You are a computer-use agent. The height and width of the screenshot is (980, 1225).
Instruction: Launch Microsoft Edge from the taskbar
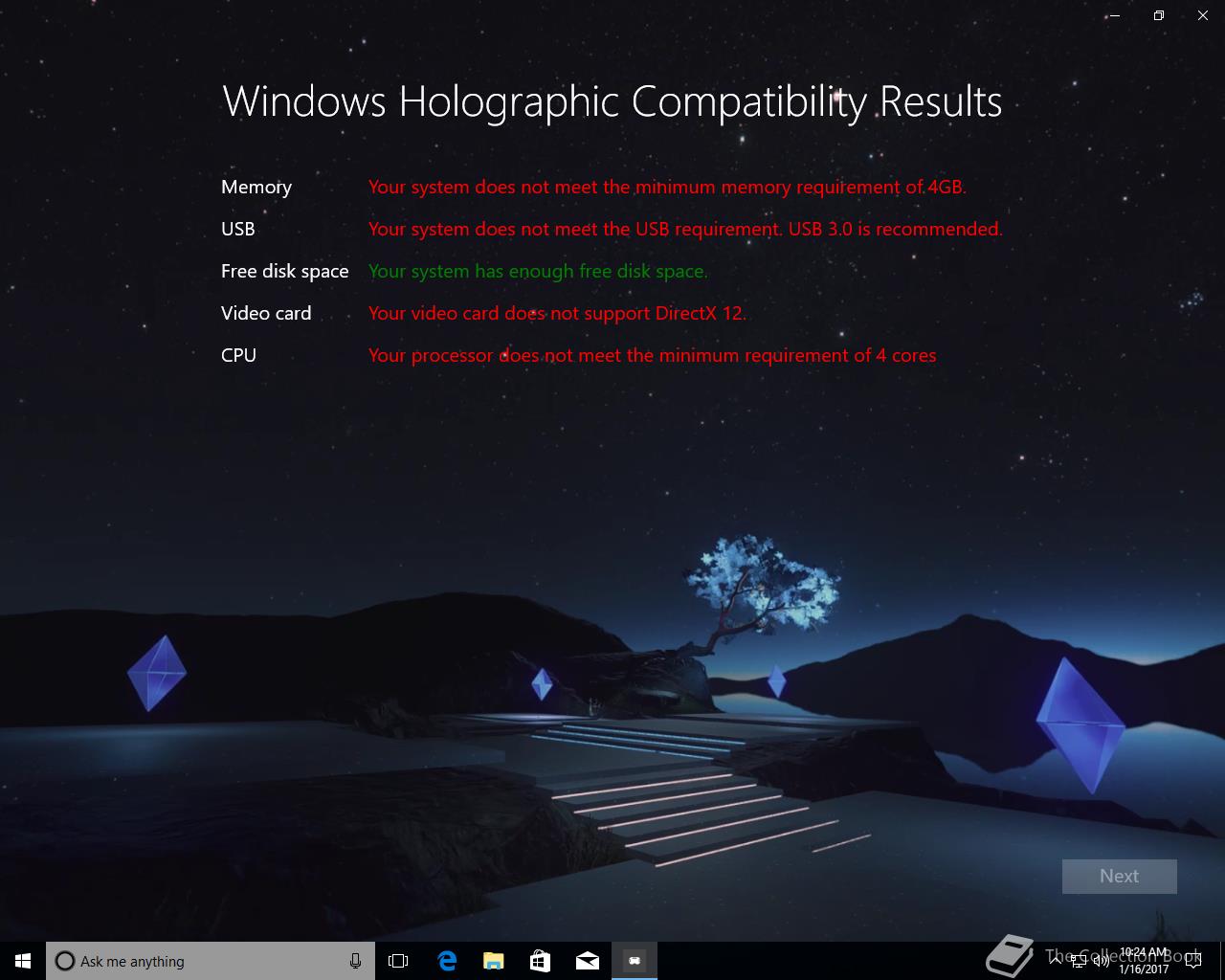point(447,961)
